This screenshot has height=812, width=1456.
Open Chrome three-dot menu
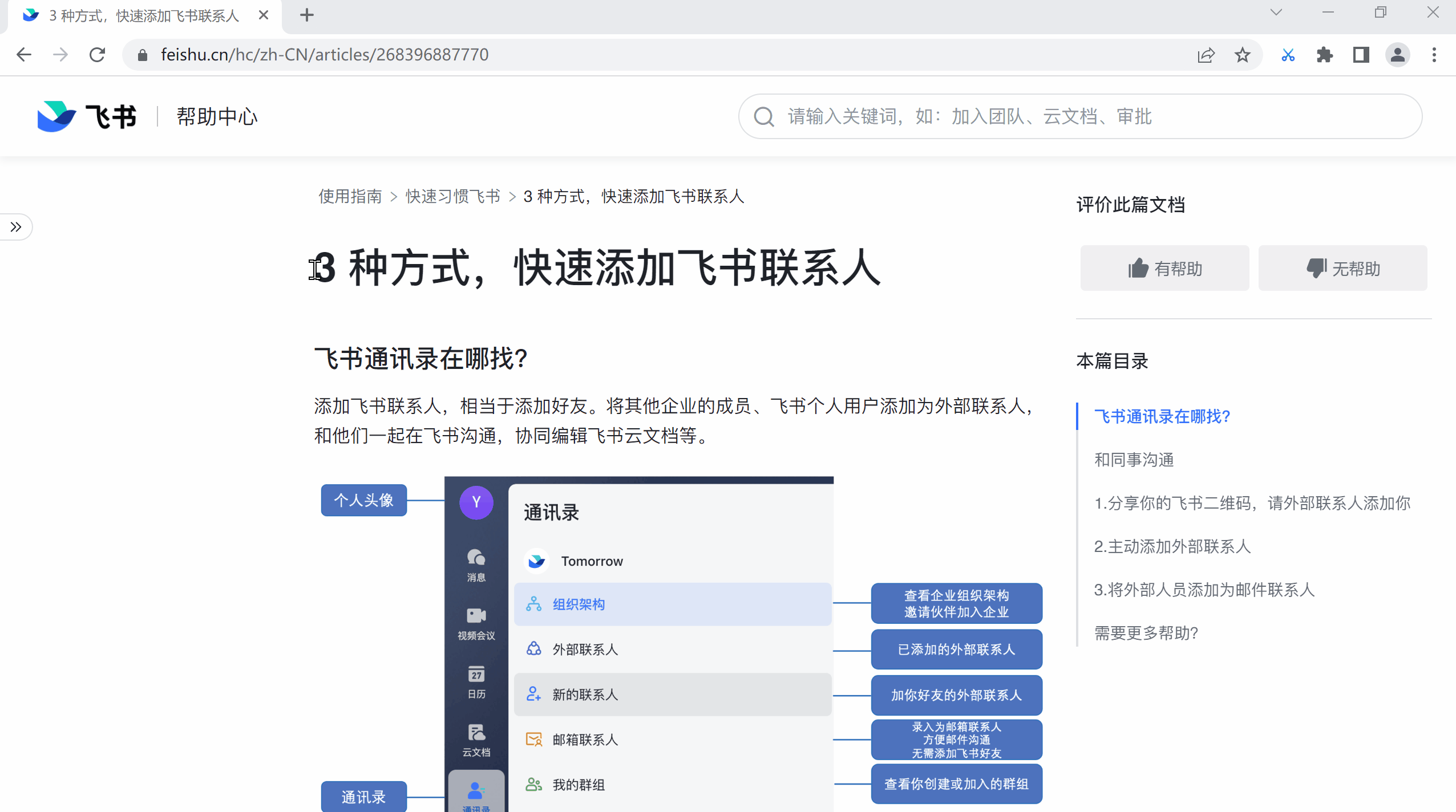(1434, 55)
